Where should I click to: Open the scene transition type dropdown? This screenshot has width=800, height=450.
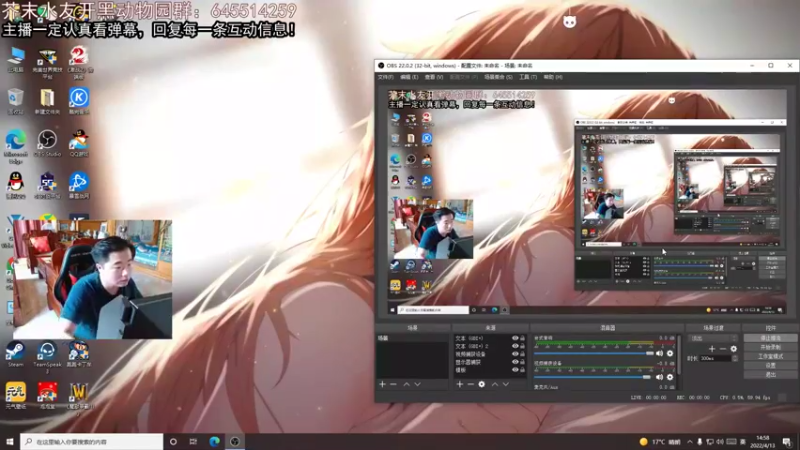coord(713,338)
